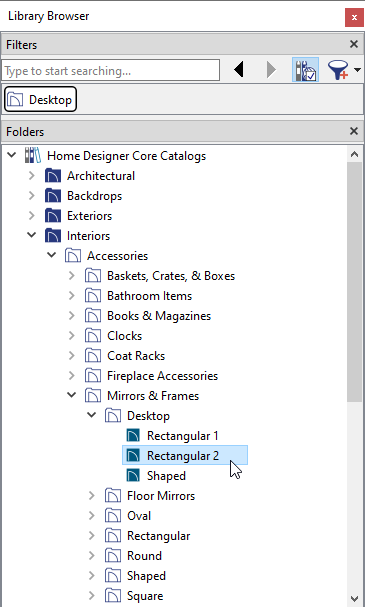The width and height of the screenshot is (365, 607).
Task: Expand the Rectangular folder
Action: point(92,535)
